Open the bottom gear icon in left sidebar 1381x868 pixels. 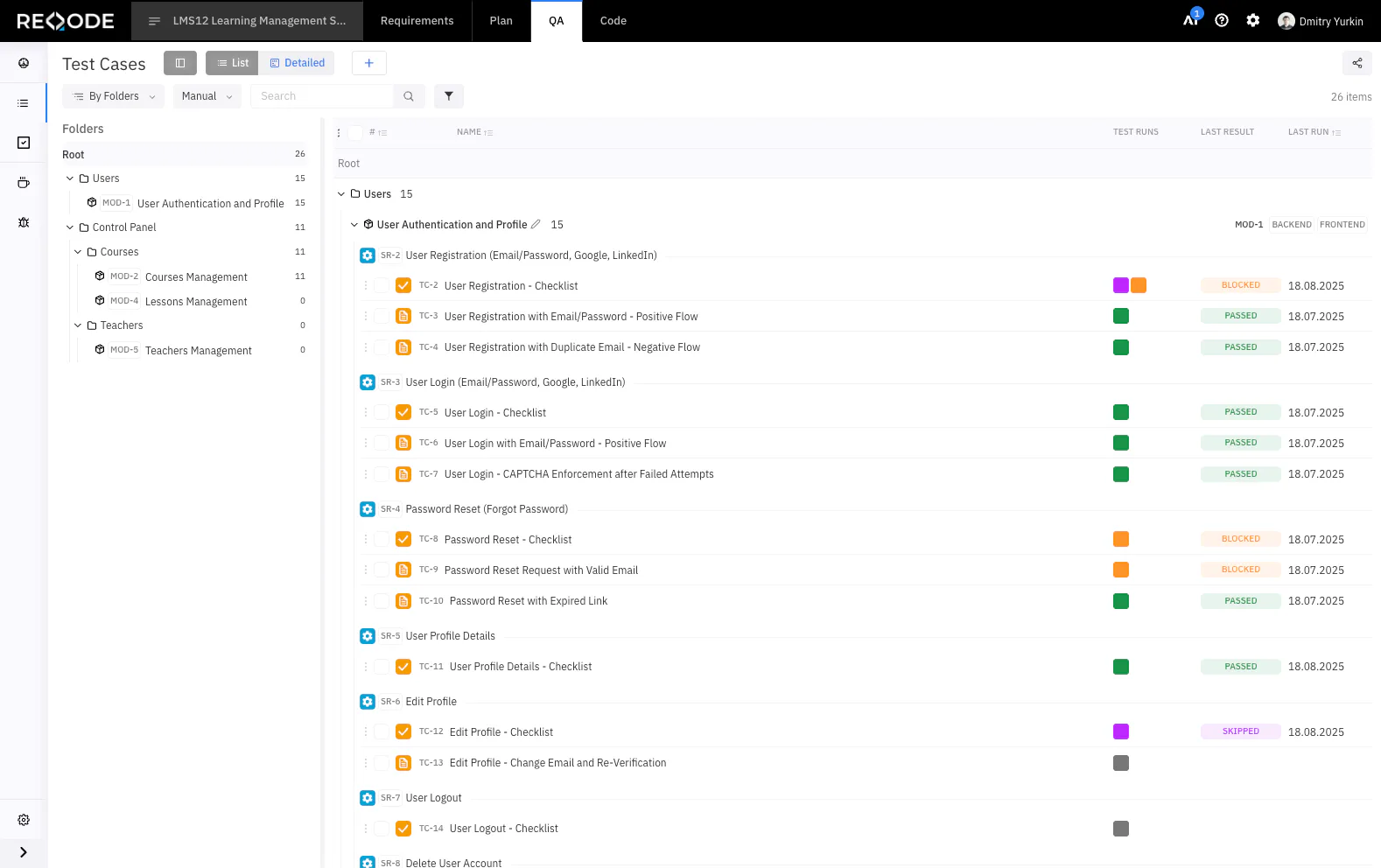24,820
